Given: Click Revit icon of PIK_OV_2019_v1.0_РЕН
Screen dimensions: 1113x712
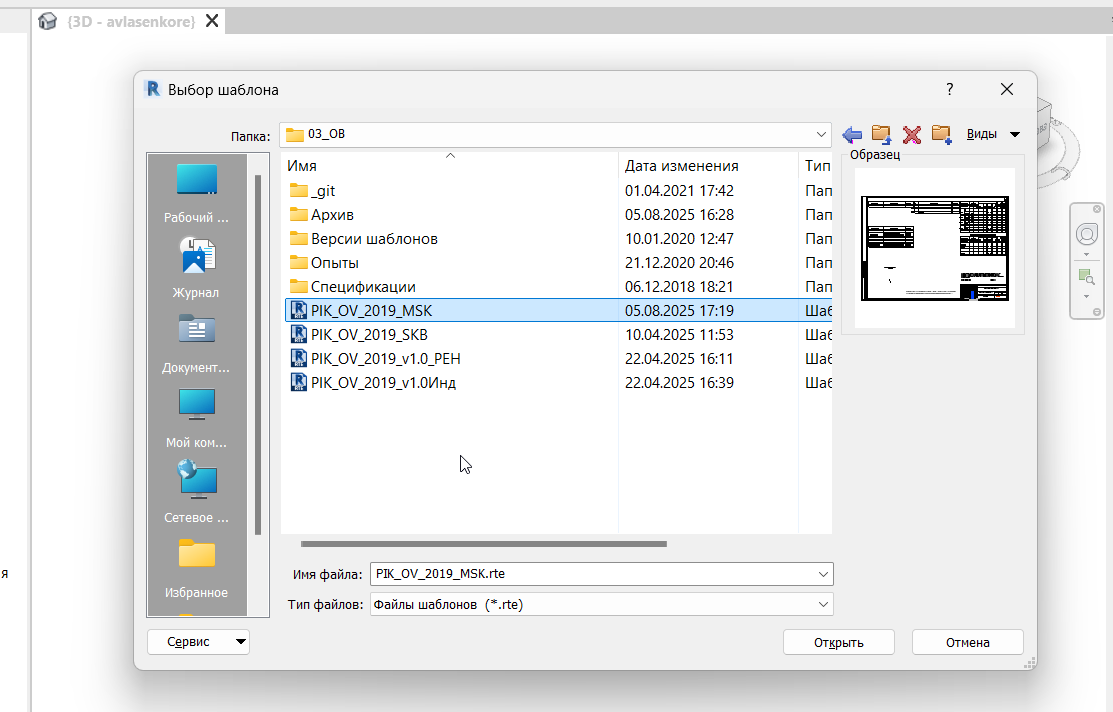Looking at the screenshot, I should 299,358.
